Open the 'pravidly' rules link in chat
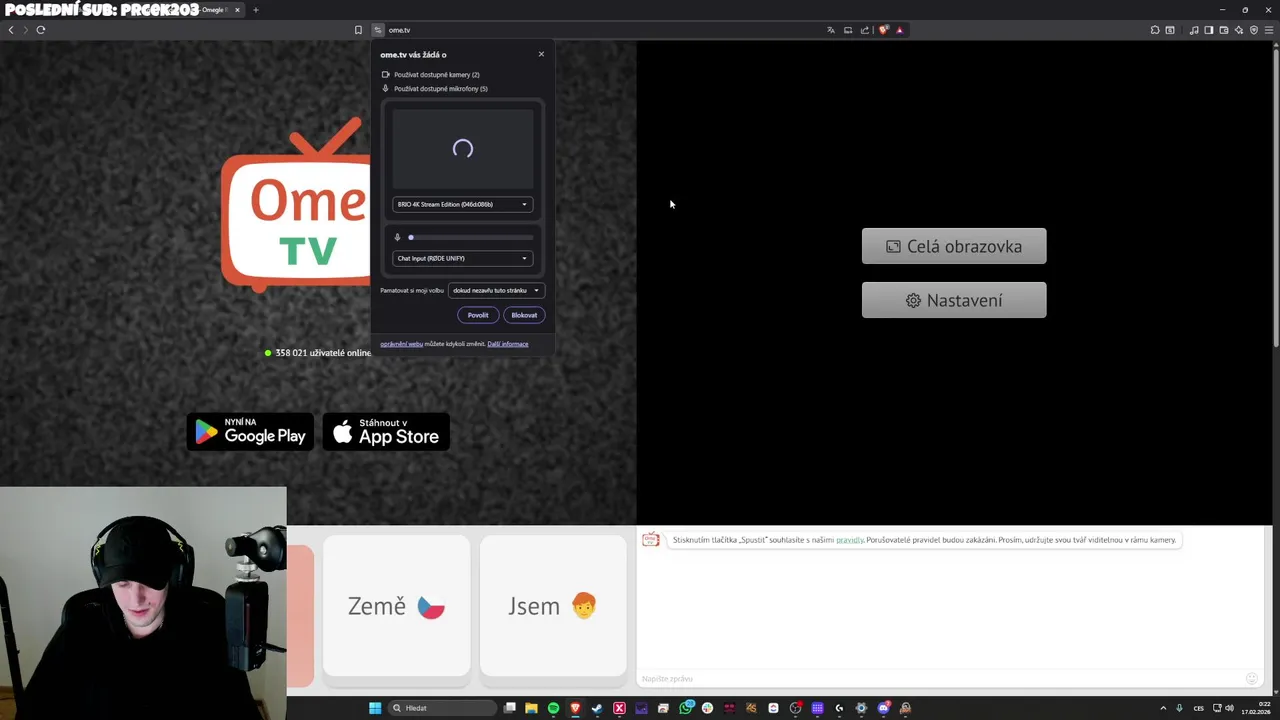 [x=850, y=540]
